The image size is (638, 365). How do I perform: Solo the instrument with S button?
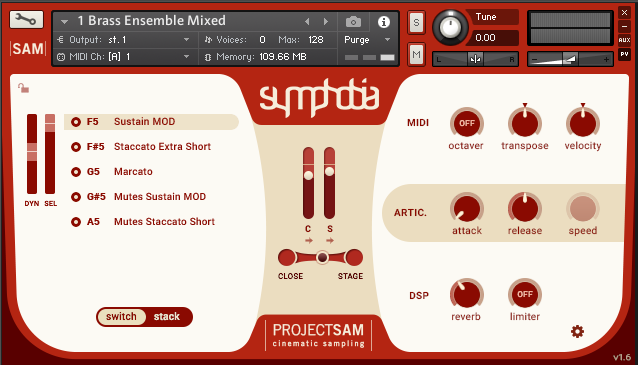[x=416, y=22]
